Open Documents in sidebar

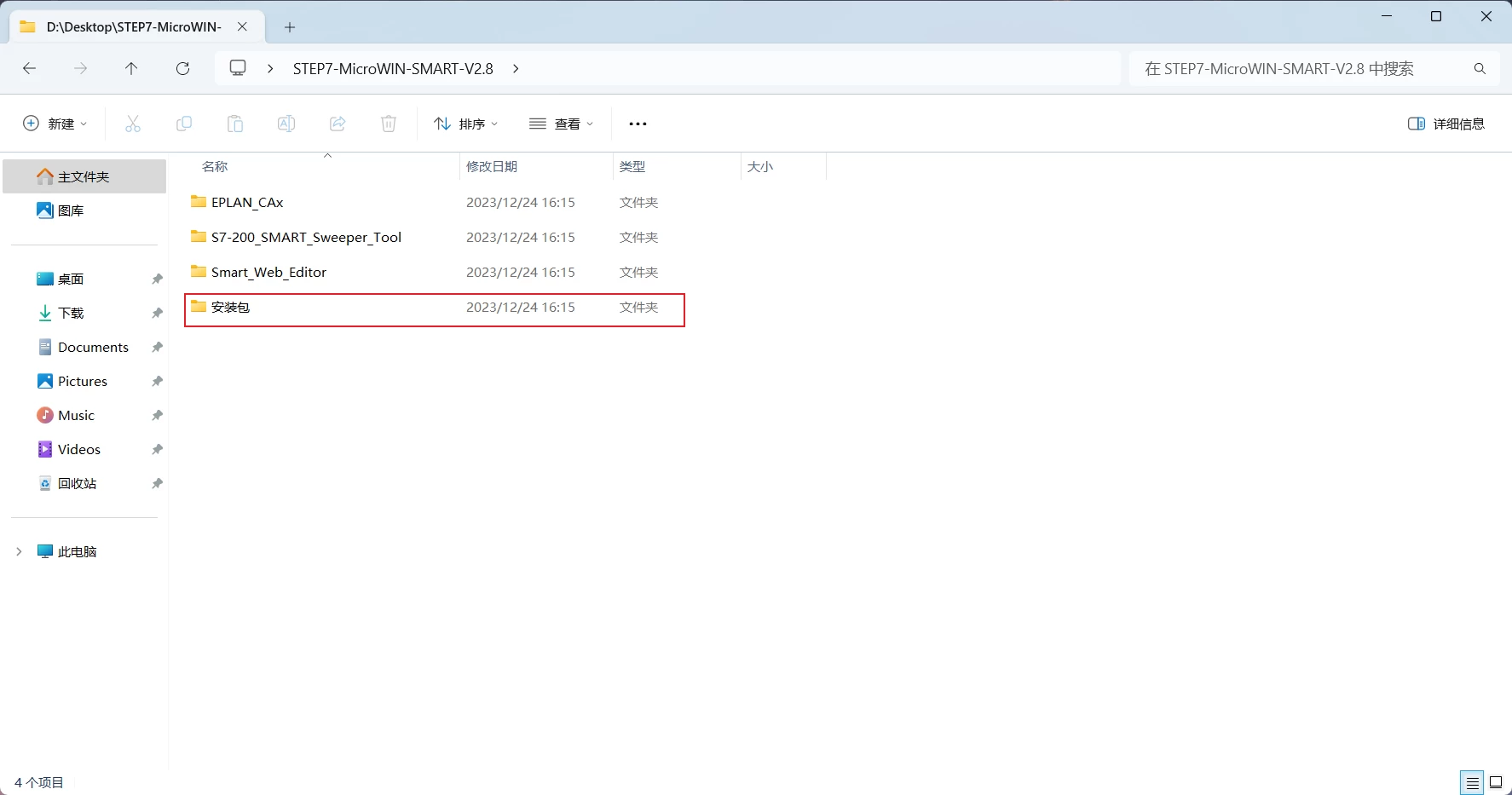(x=84, y=347)
